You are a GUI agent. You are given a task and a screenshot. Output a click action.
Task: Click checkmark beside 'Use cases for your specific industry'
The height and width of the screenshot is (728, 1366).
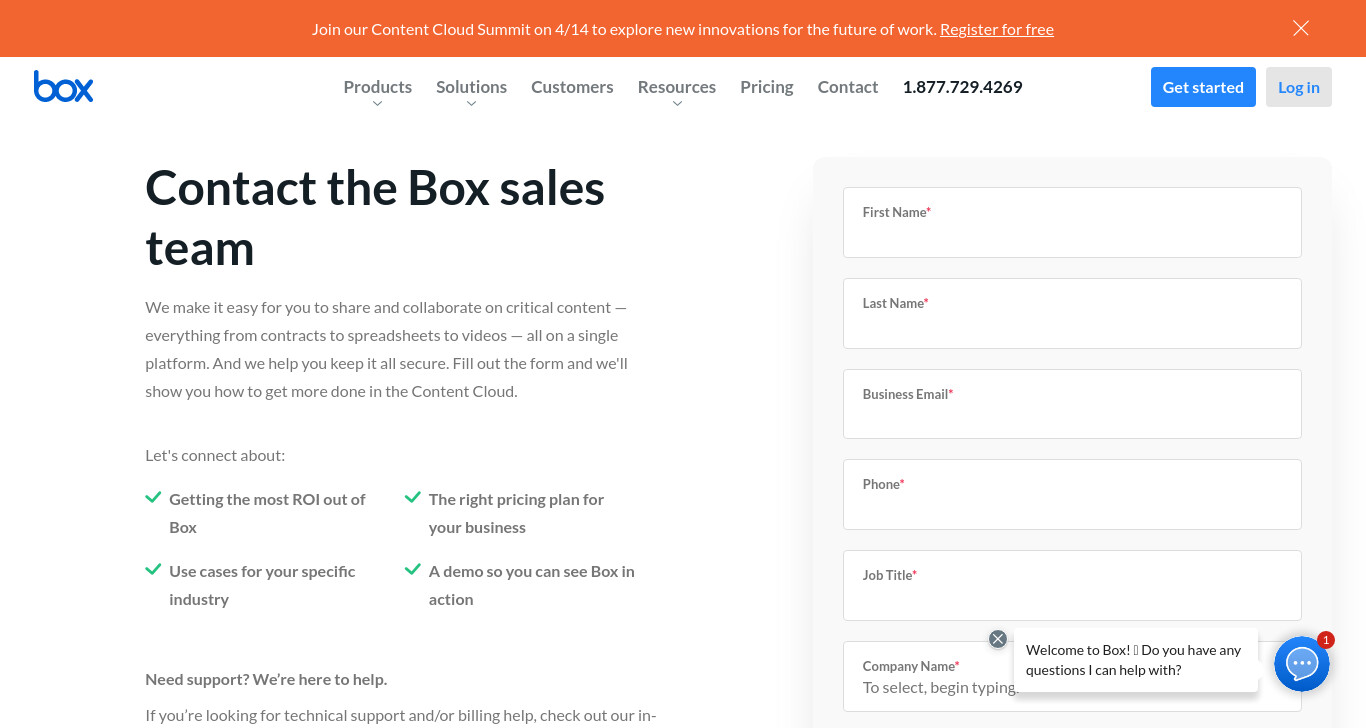pos(153,569)
